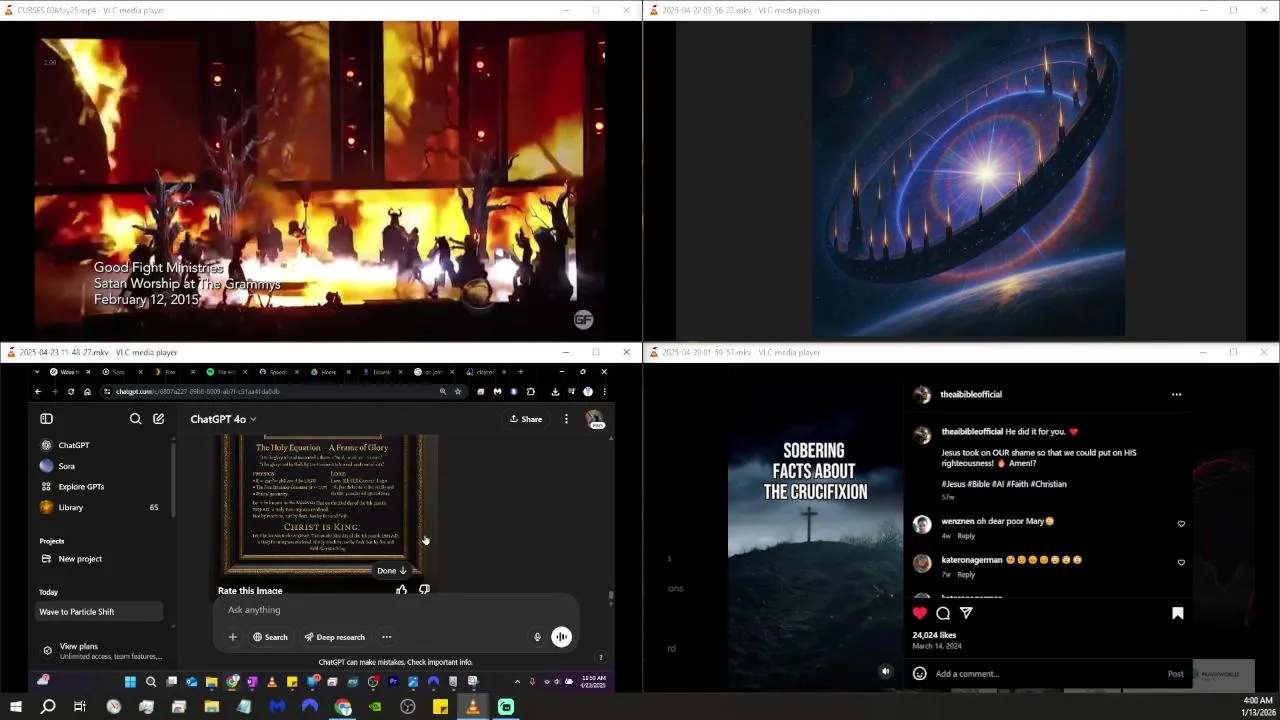
Task: Toggle bookmark save on Instagram post
Action: click(x=1177, y=613)
